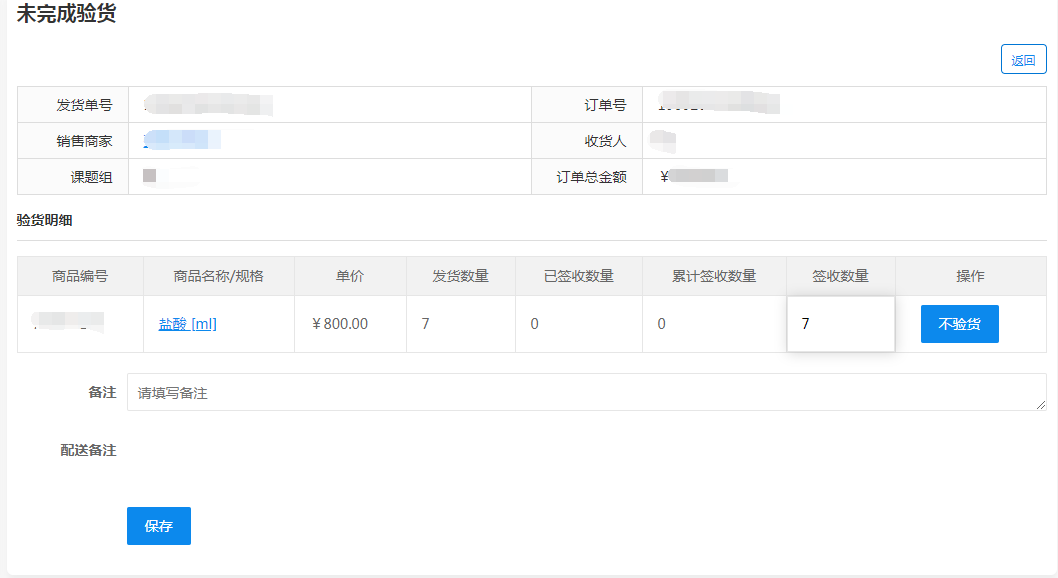This screenshot has width=1058, height=578.
Task: Grab the 备注 textarea resize handle
Action: (x=1041, y=405)
